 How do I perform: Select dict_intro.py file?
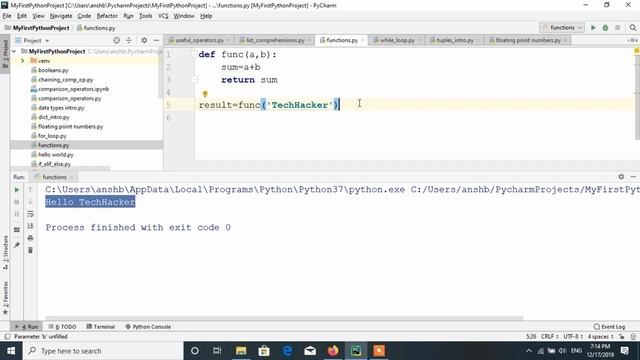53,117
